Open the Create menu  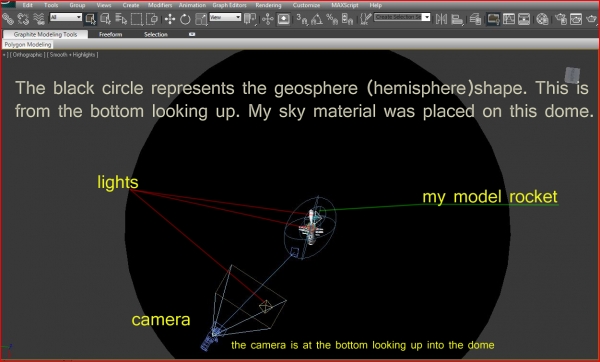coord(130,5)
